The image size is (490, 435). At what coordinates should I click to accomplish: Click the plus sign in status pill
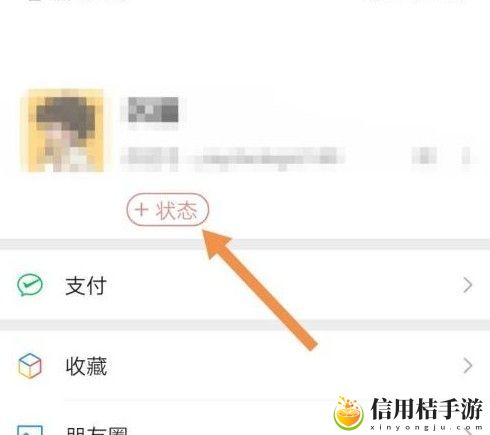point(141,210)
